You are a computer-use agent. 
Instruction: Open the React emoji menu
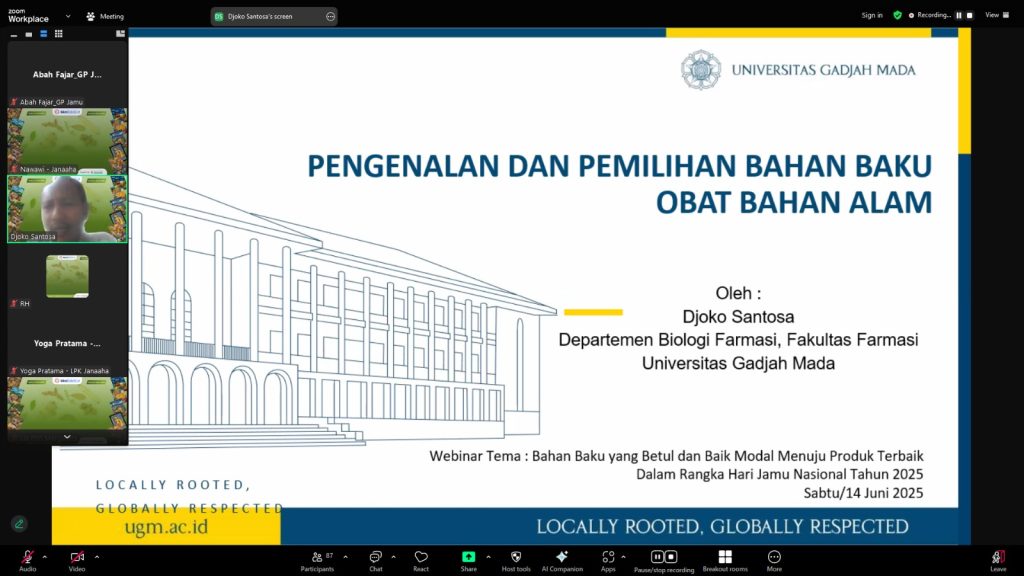[421, 558]
